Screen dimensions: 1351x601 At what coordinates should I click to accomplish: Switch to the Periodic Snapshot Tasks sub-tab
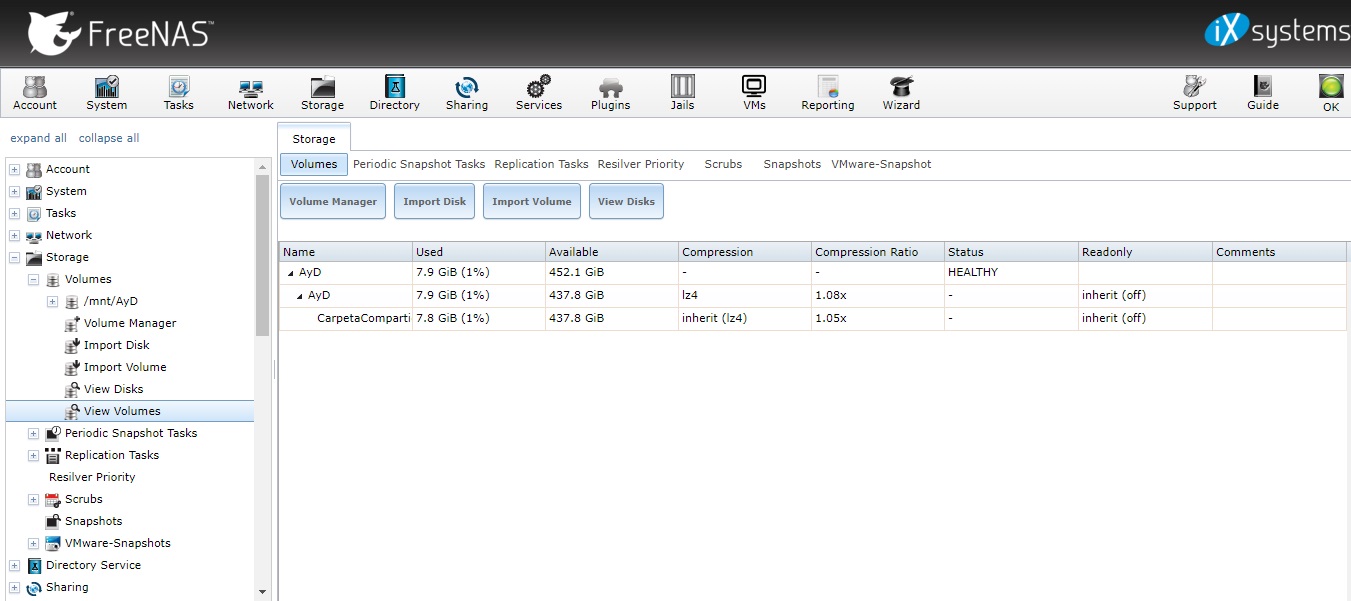point(419,164)
